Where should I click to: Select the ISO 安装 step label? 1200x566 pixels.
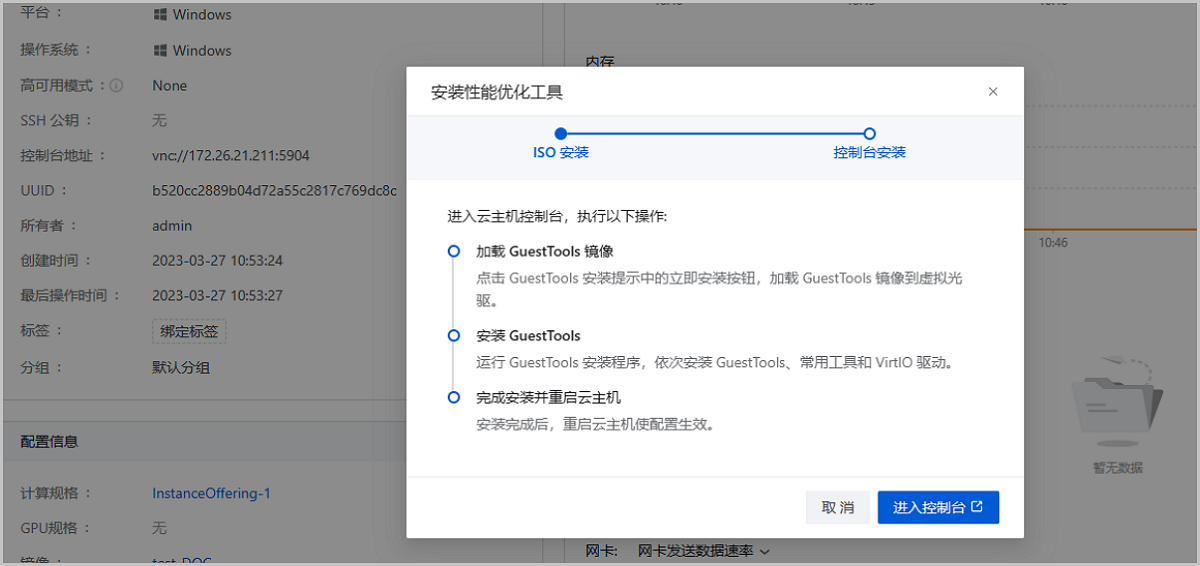(561, 153)
